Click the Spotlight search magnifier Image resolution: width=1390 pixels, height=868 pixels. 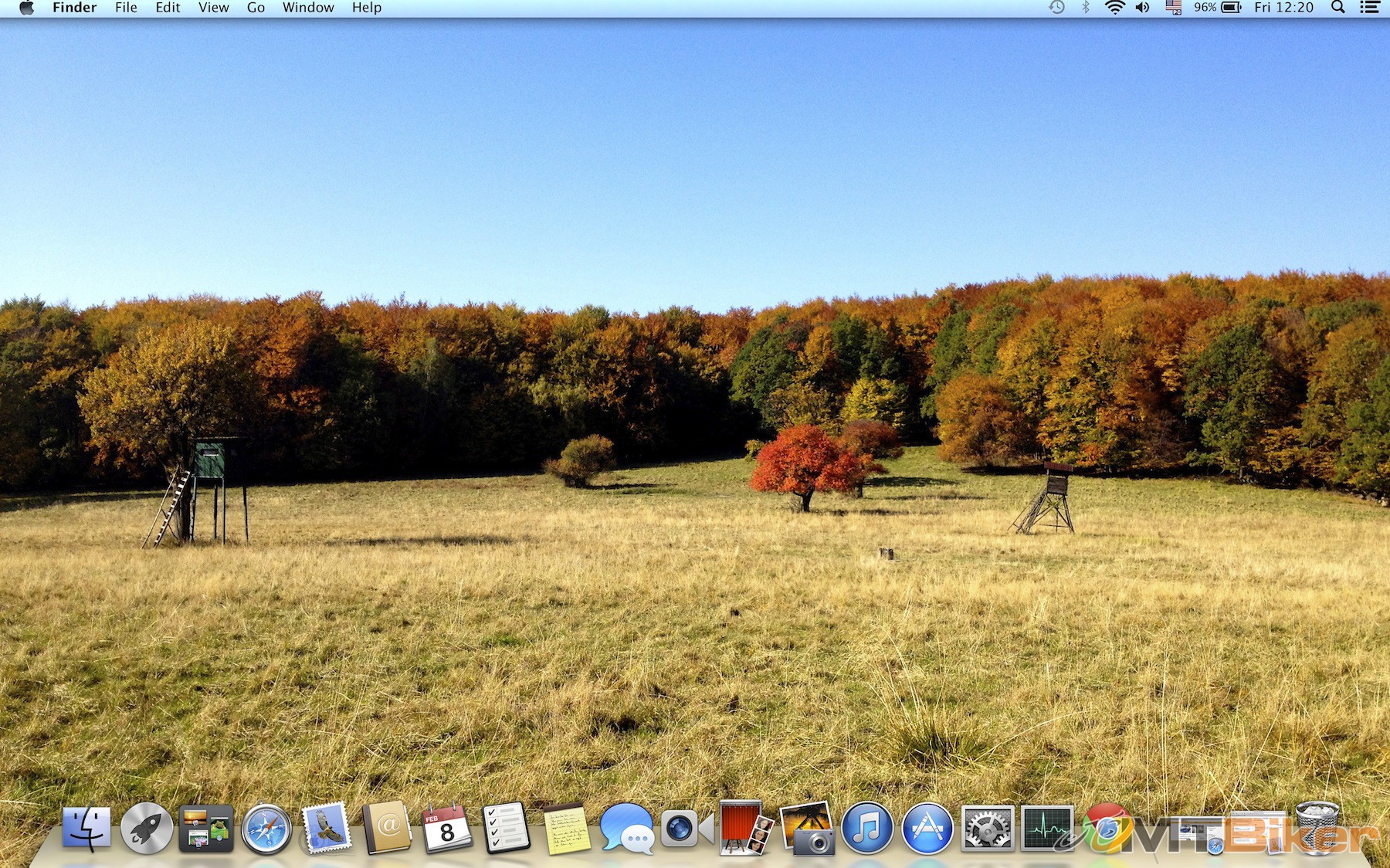1338,8
